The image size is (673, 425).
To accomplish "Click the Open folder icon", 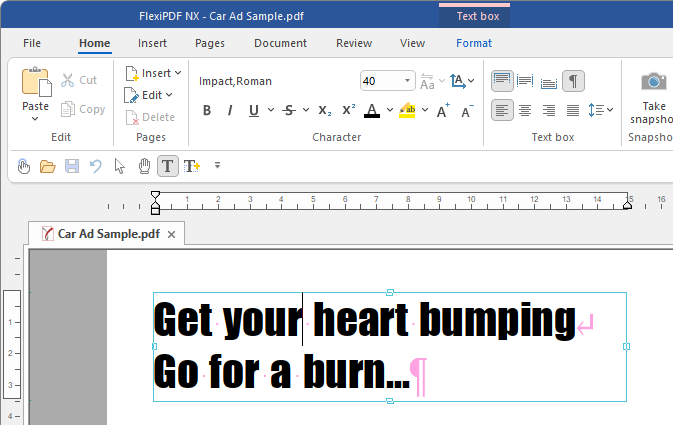I will (x=47, y=165).
